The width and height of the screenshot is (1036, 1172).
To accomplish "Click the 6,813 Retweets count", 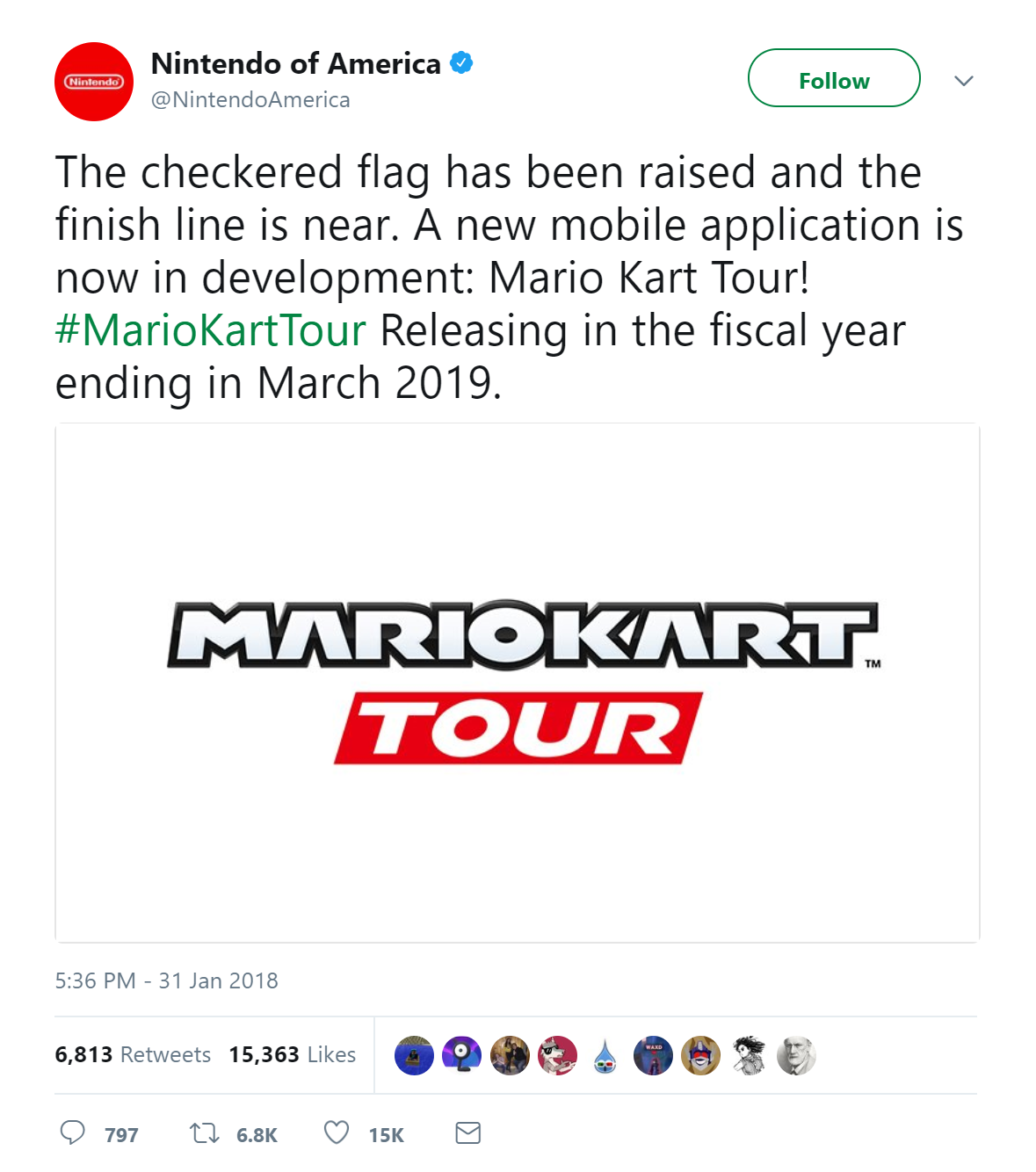I will click(x=132, y=1055).
